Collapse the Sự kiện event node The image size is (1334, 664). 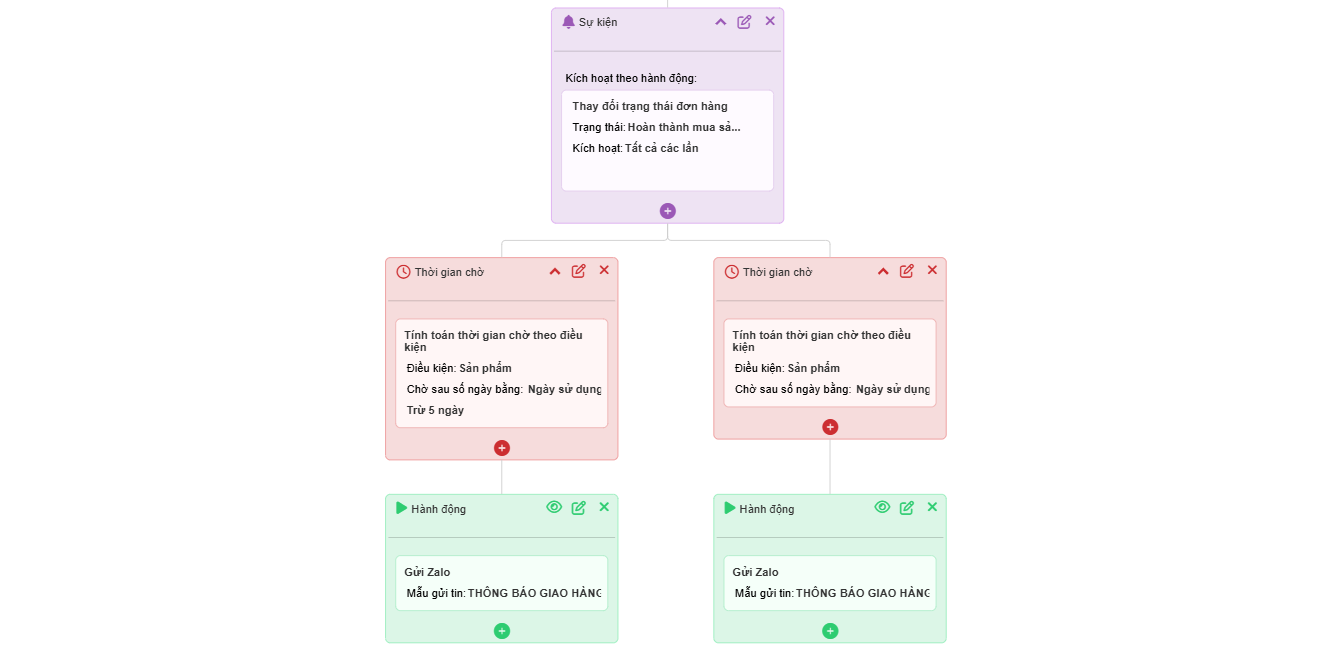coord(720,22)
